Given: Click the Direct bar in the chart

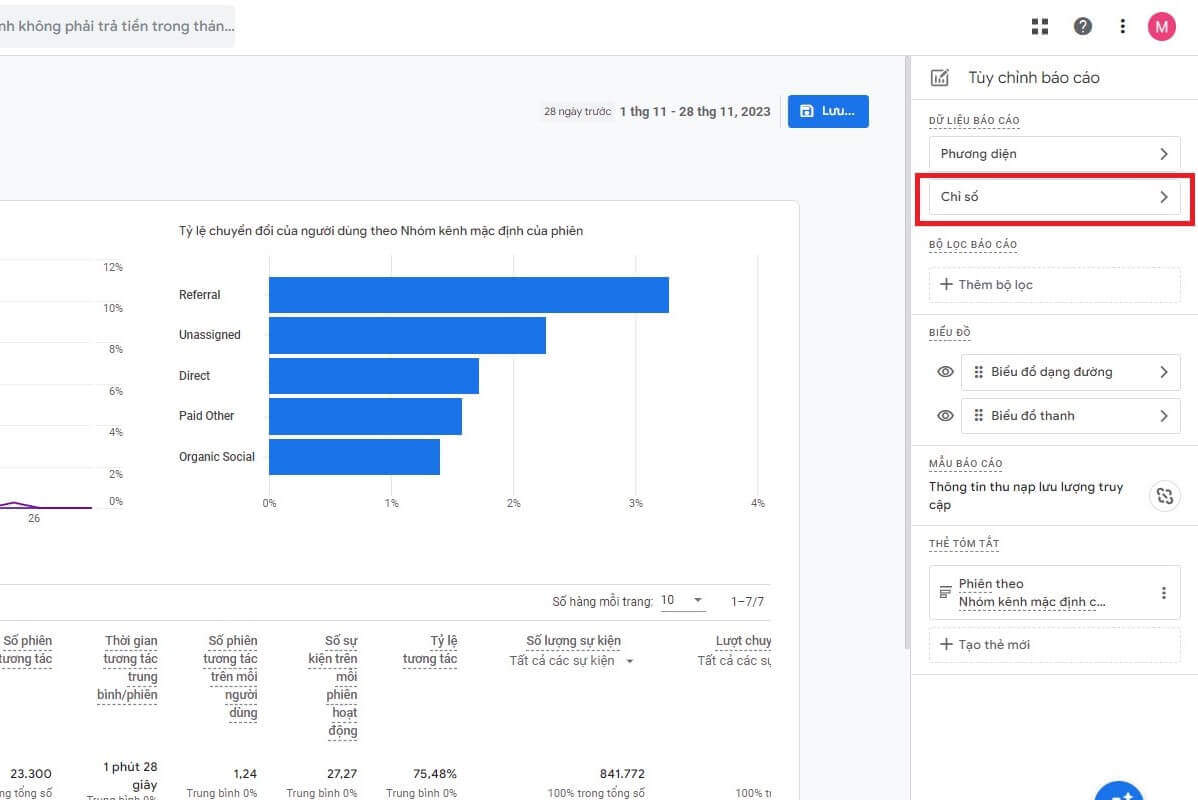Looking at the screenshot, I should [x=374, y=376].
